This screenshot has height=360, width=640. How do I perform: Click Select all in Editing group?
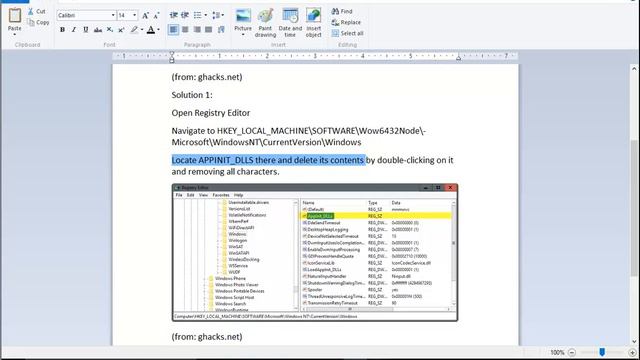pyautogui.click(x=347, y=33)
